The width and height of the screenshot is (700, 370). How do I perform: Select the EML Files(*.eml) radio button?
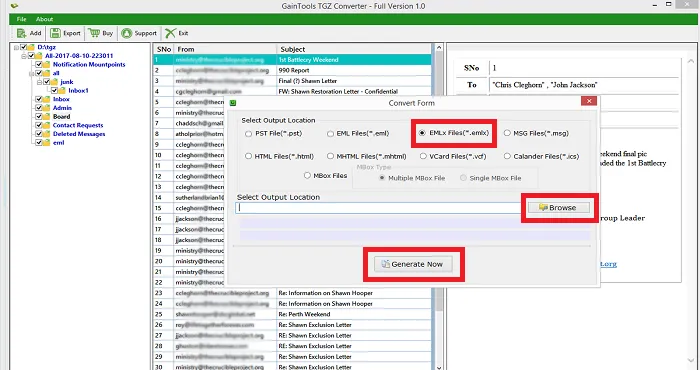coord(330,133)
